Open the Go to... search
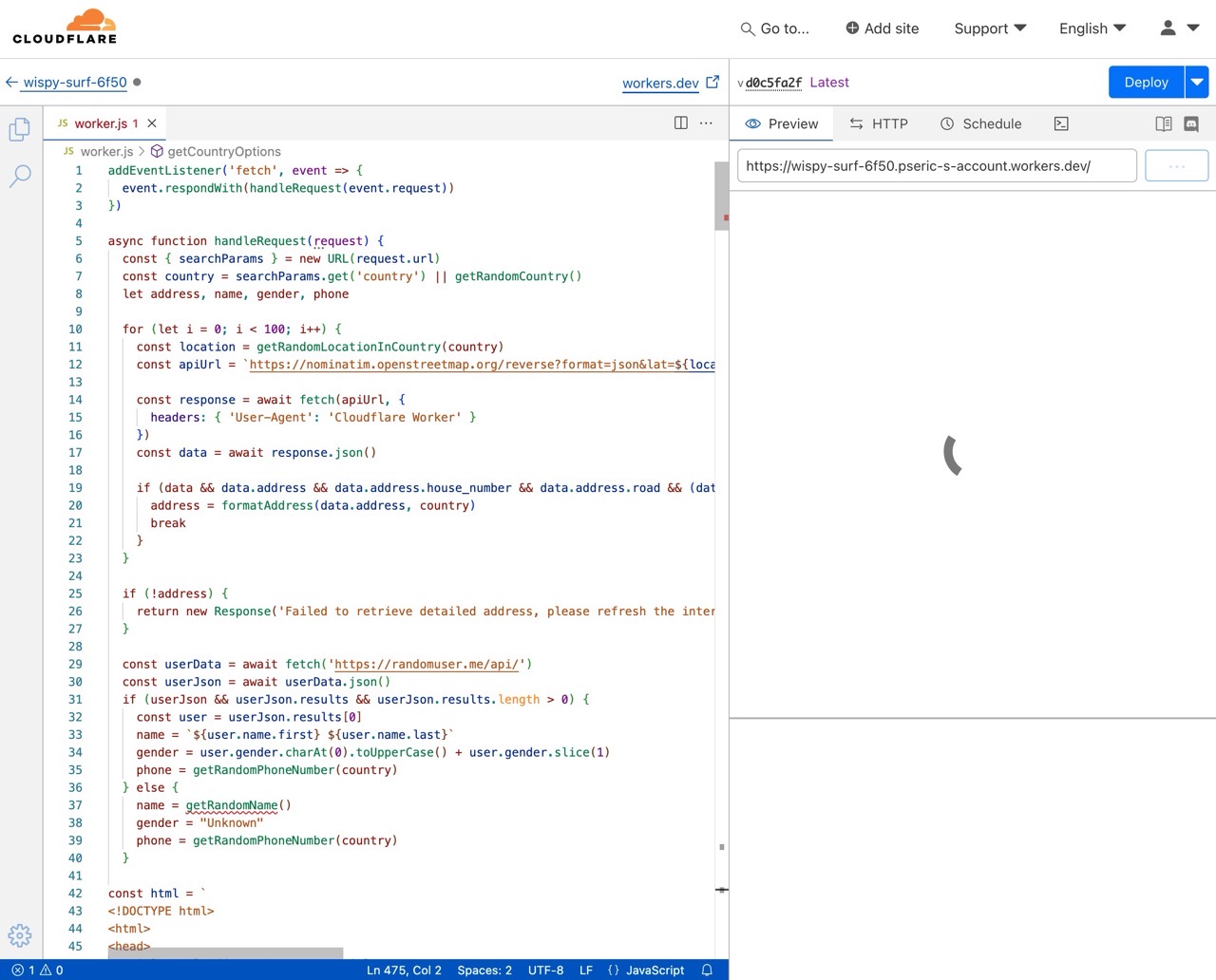 (775, 28)
